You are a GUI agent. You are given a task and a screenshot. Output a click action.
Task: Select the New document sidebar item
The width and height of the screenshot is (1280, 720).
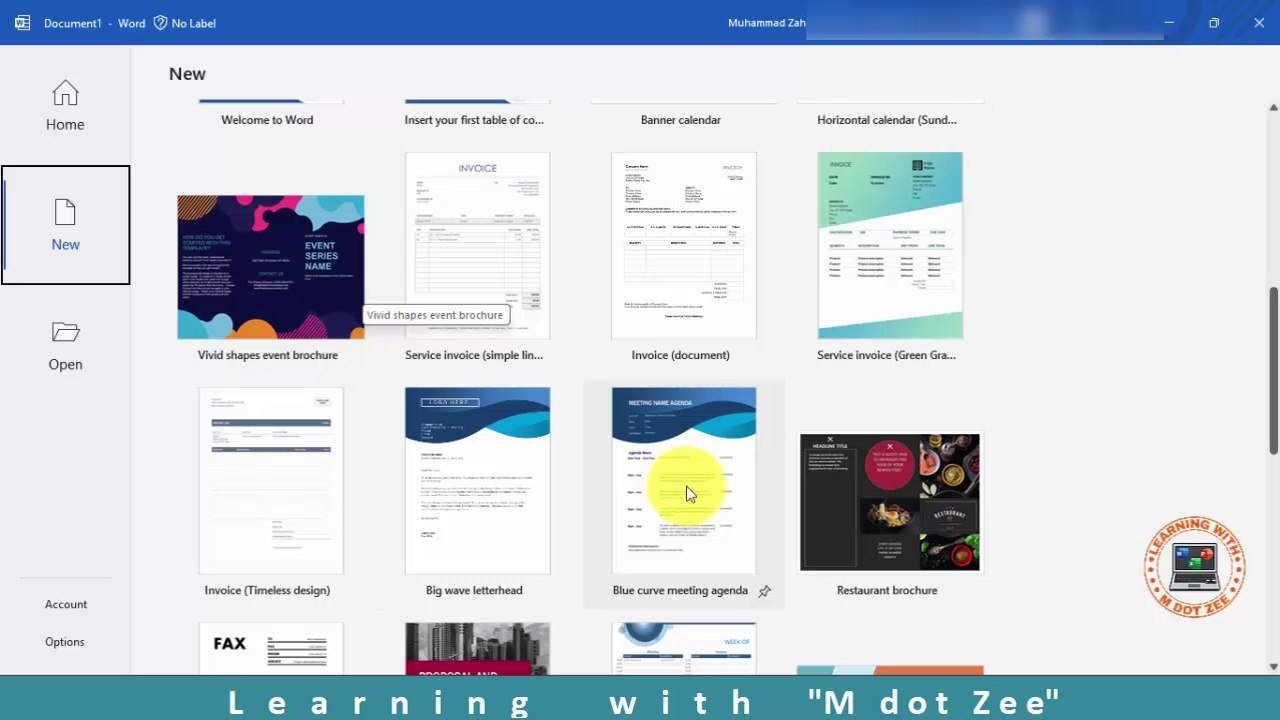click(65, 225)
